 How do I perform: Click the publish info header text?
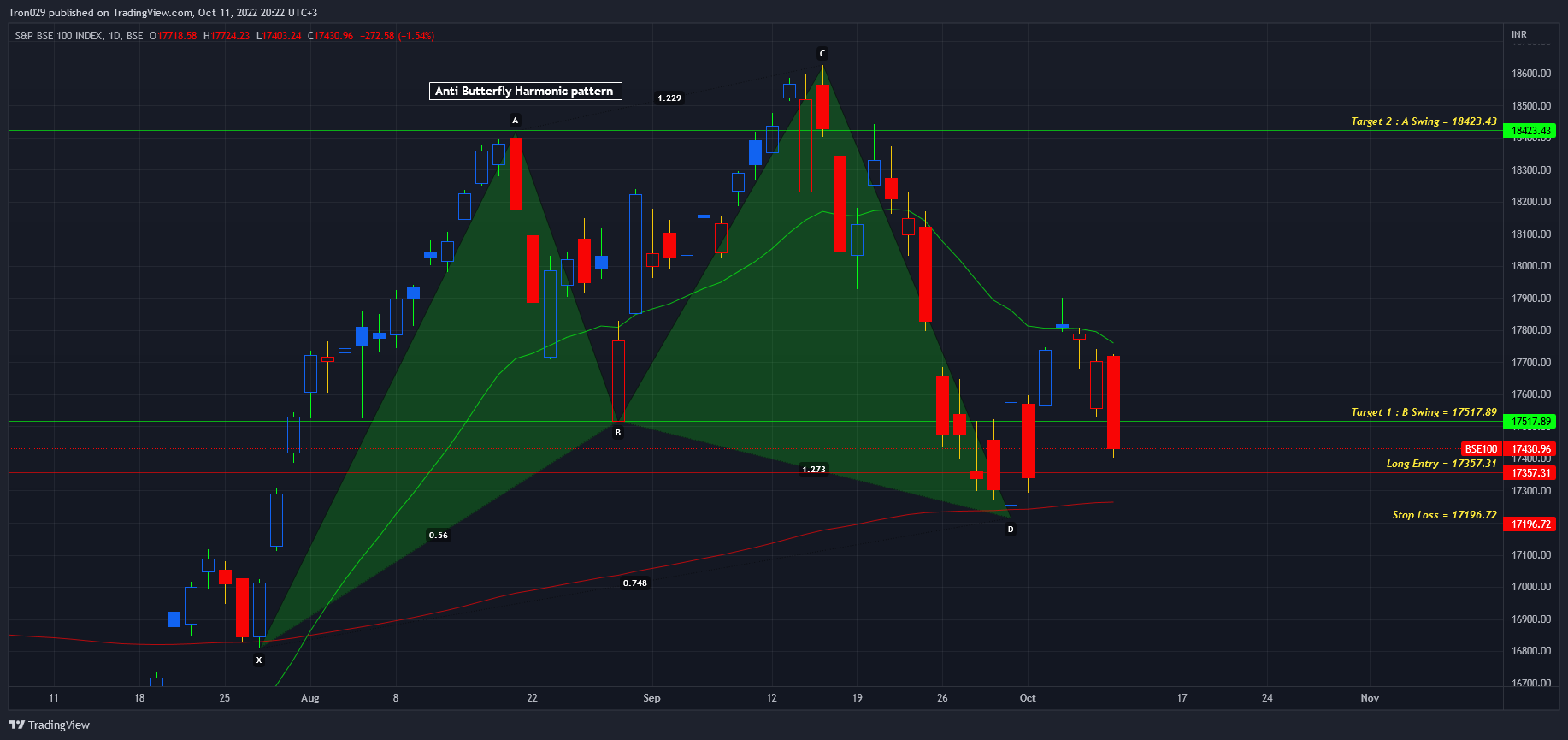click(x=162, y=13)
